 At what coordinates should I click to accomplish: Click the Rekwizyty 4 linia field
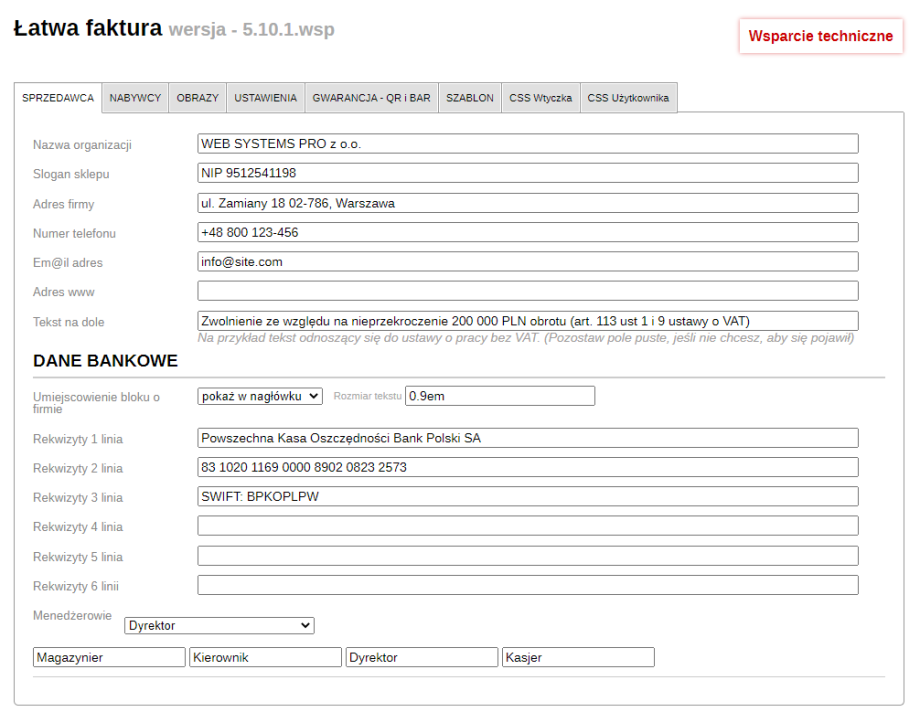pyautogui.click(x=527, y=526)
